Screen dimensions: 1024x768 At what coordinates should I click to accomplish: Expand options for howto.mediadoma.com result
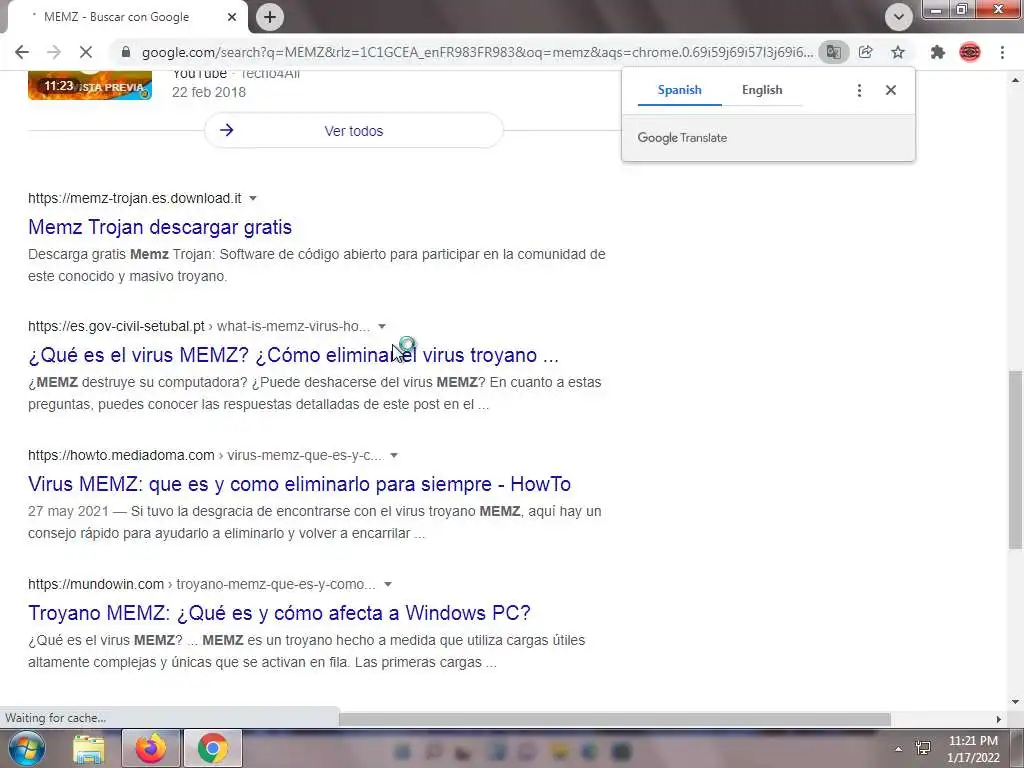point(394,456)
